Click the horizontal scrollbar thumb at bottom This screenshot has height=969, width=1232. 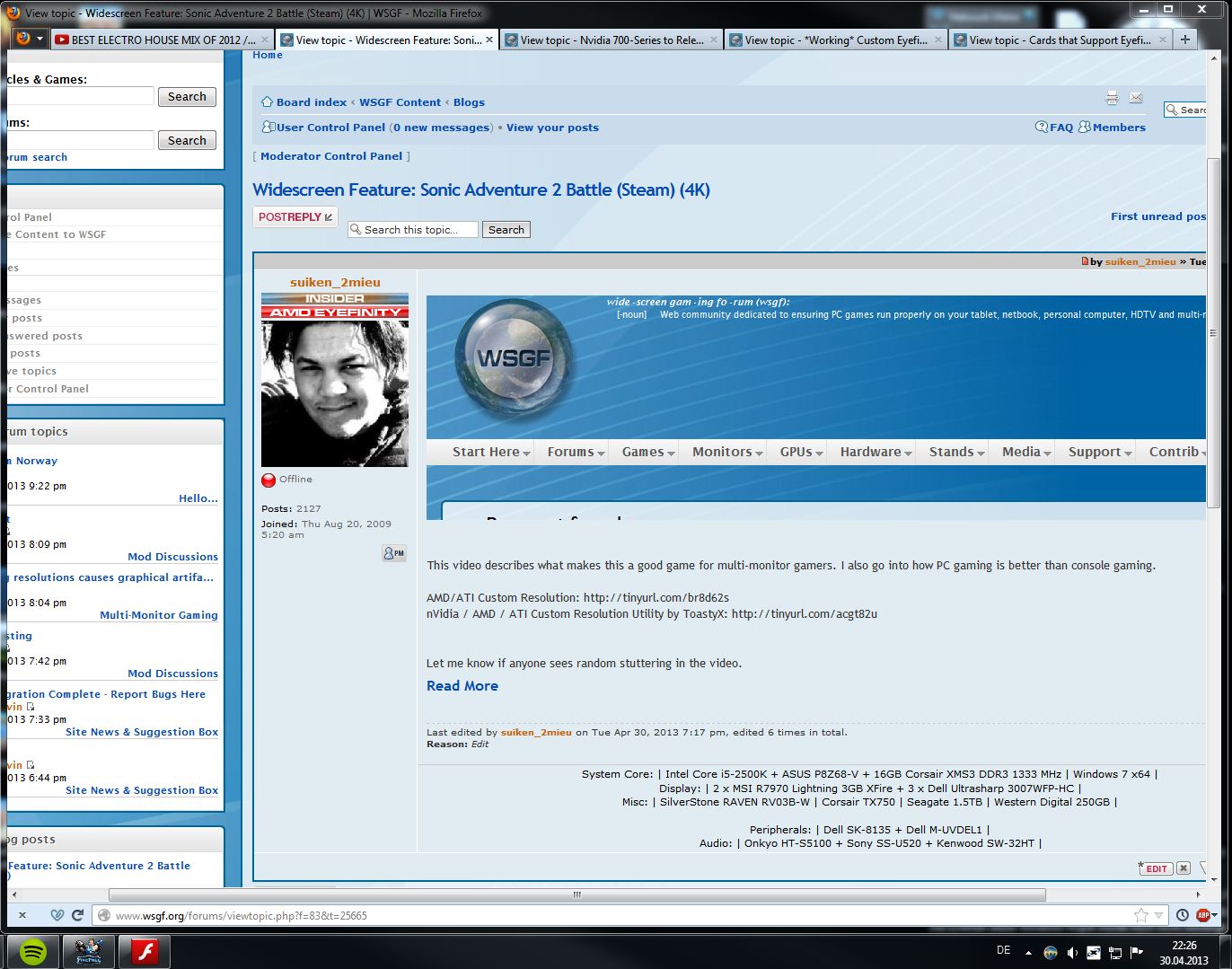point(577,894)
